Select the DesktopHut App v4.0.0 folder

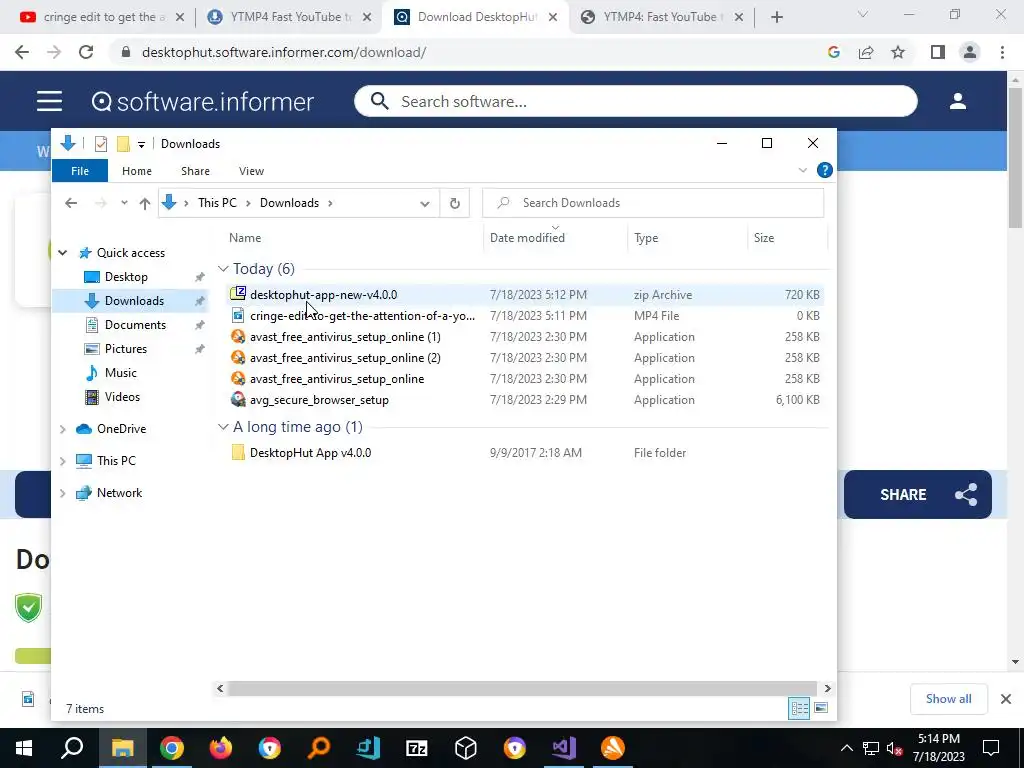click(x=525, y=453)
